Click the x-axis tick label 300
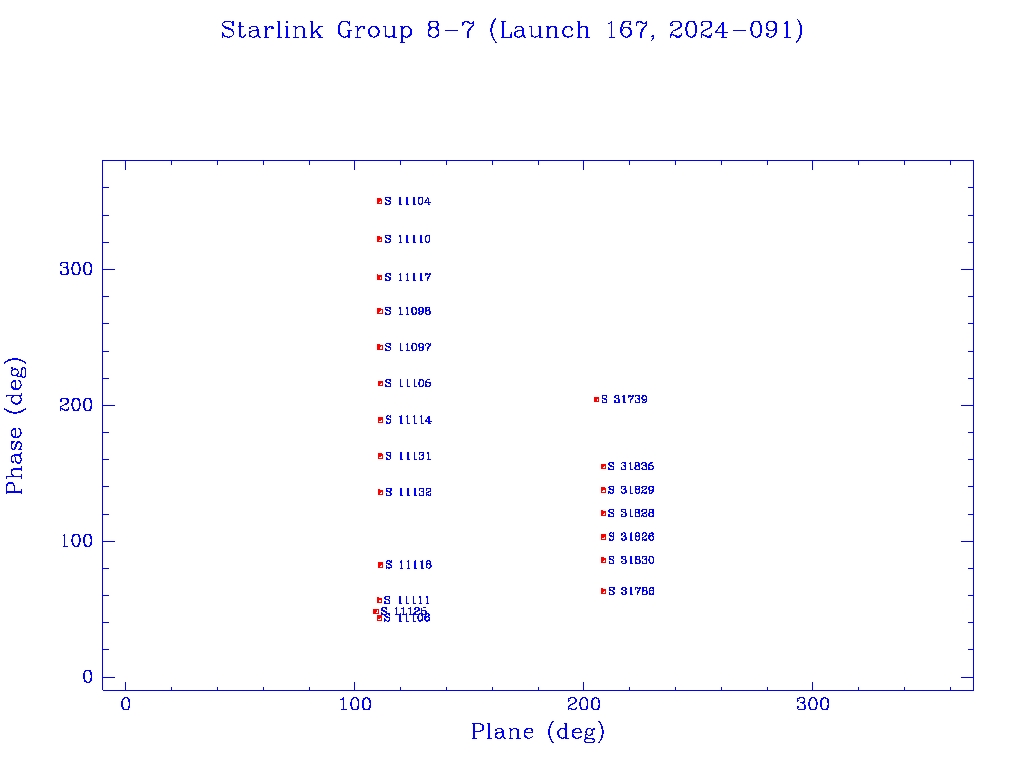This screenshot has width=1024, height=768. coord(813,704)
